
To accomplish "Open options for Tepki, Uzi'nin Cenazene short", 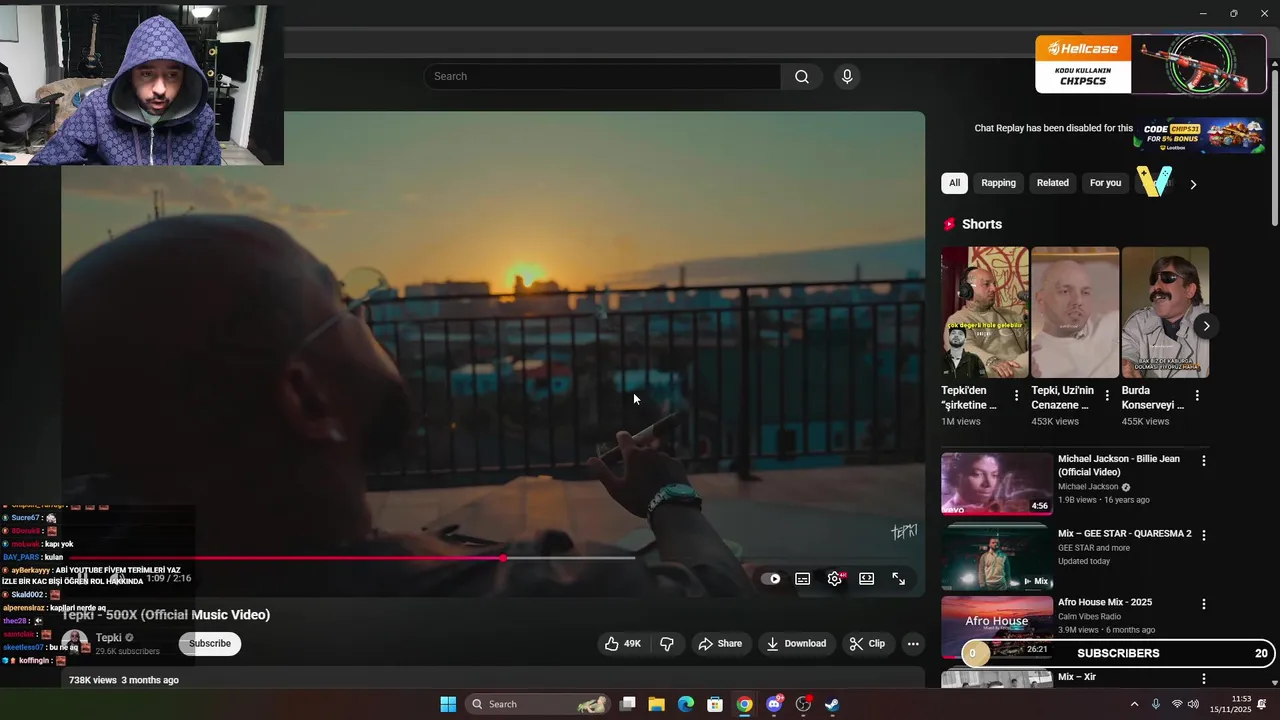I will (1107, 396).
